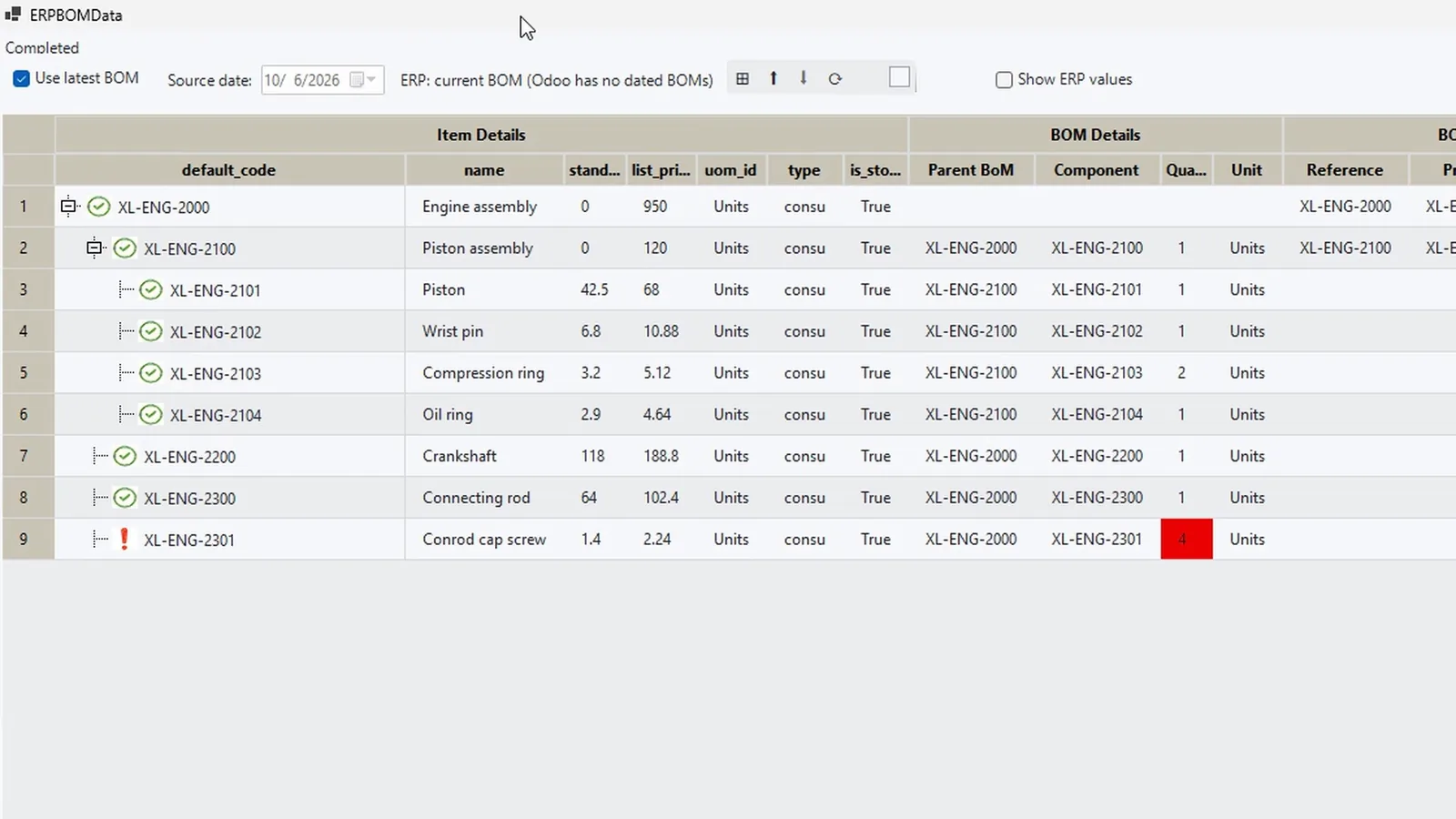Sort by the name column header
This screenshot has width=1456, height=819.
(484, 170)
